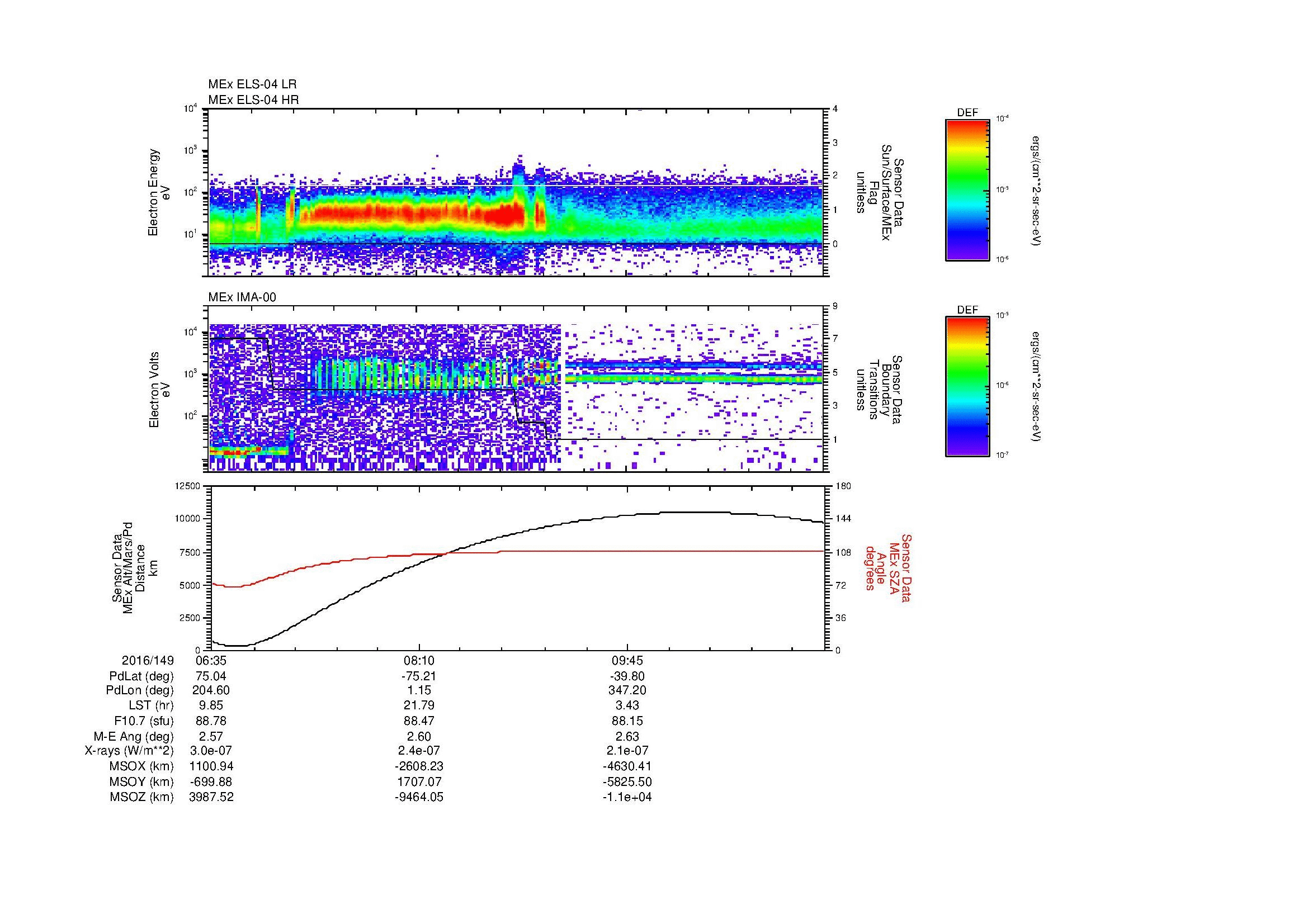The height and width of the screenshot is (924, 1308).
Task: Click the M-E Ang value '2.63'
Action: click(x=627, y=736)
